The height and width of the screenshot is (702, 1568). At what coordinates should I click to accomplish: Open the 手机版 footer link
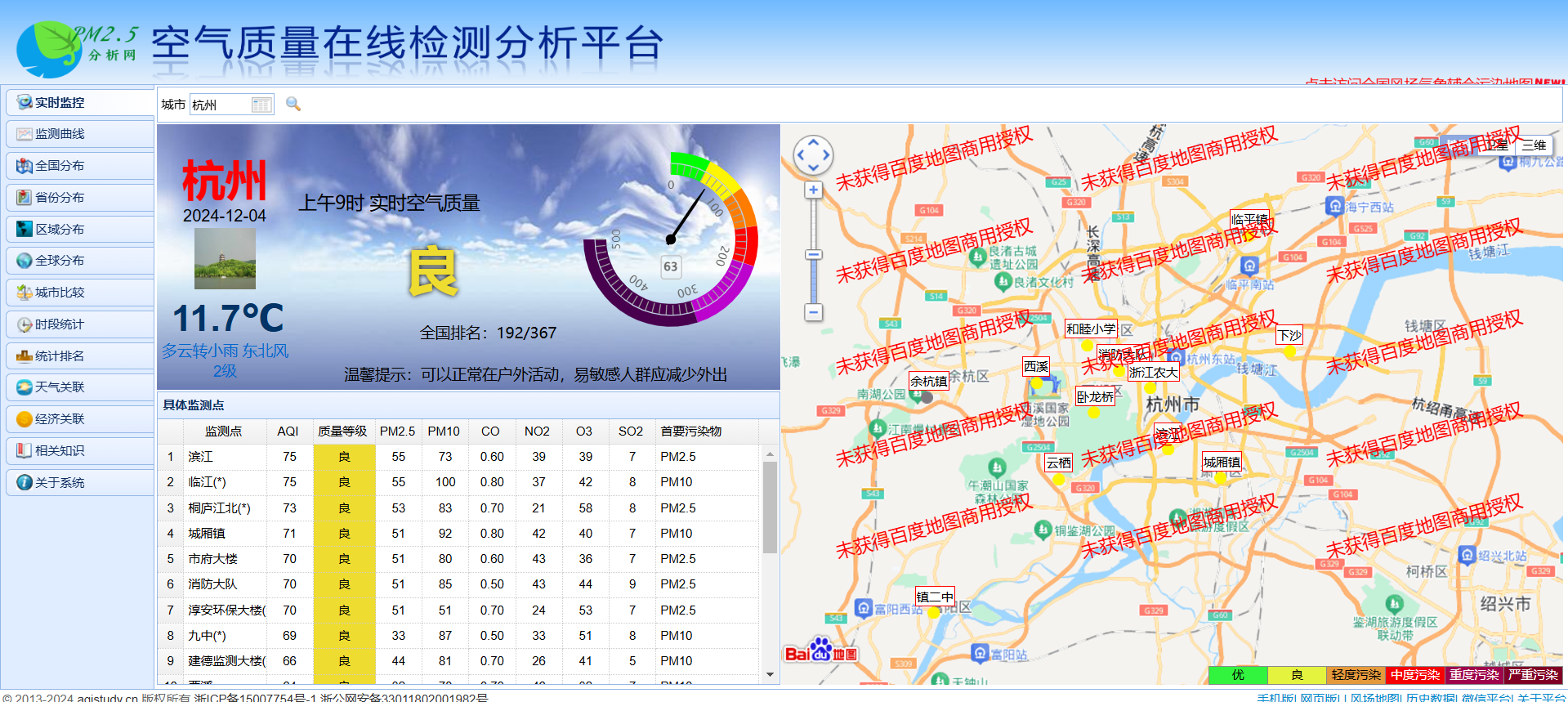tap(1275, 697)
